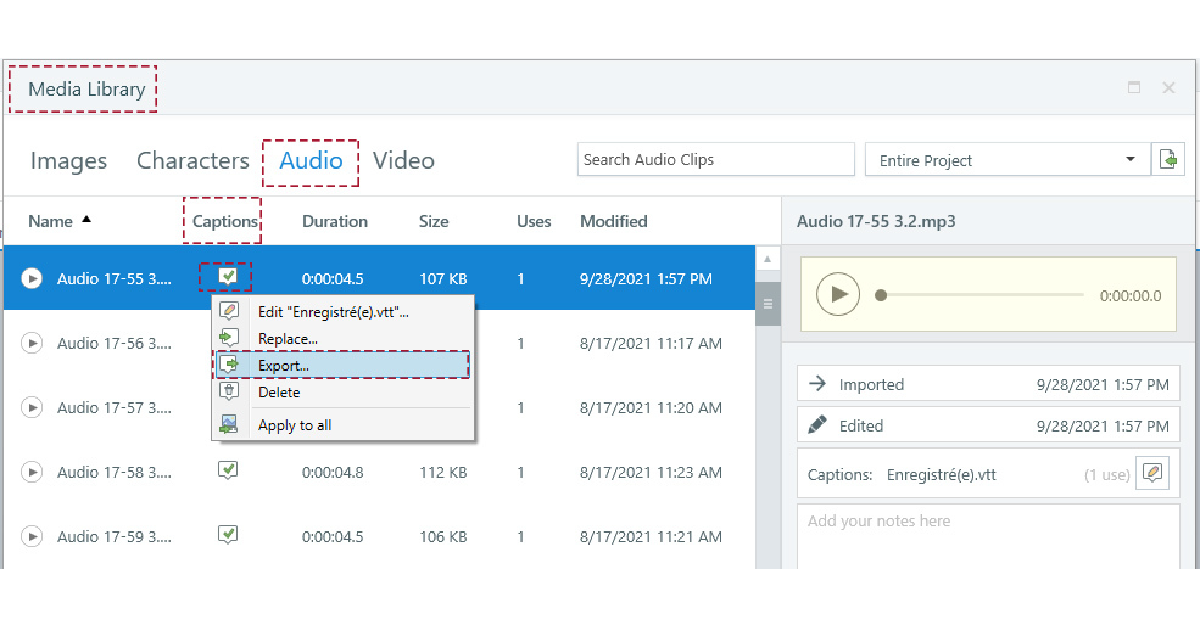Click the 8/17/2021 11:20 AM modified date
Screen dimensions: 1200x627
(651, 407)
